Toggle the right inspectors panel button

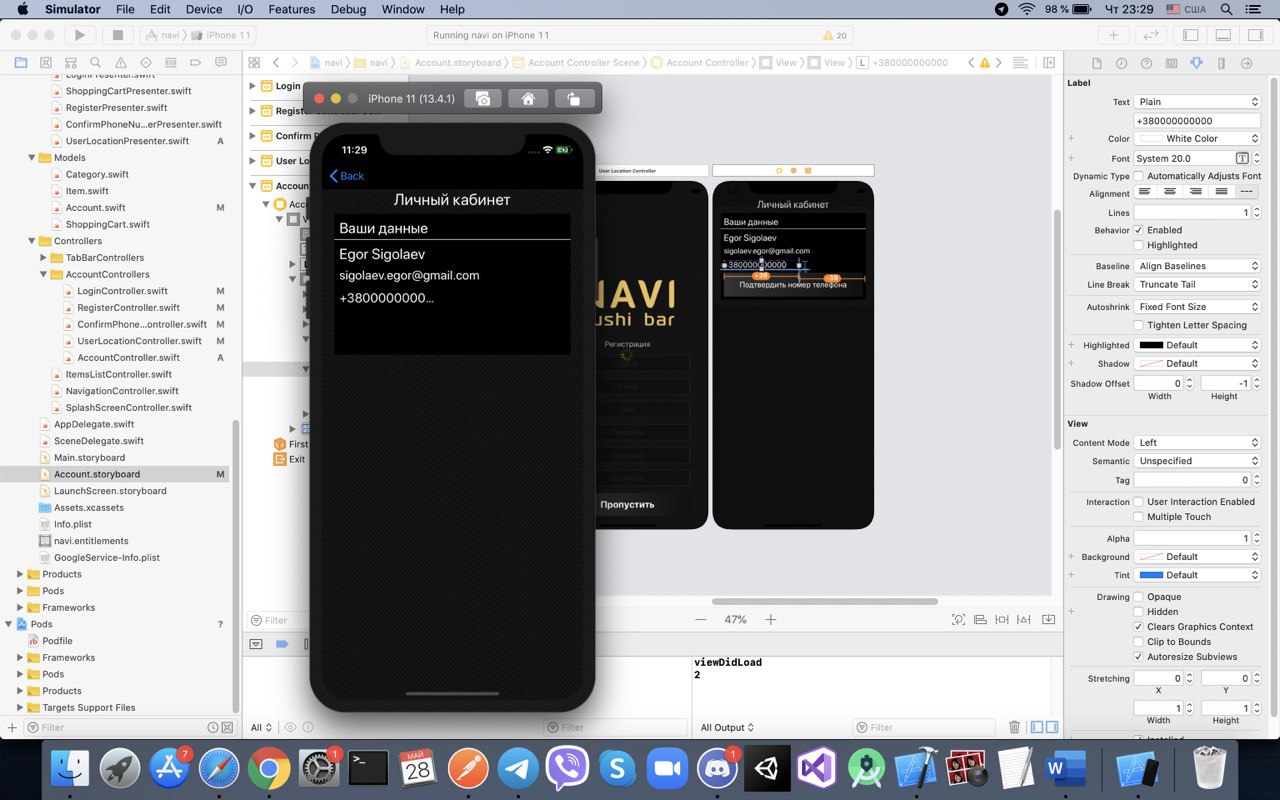click(x=1254, y=35)
